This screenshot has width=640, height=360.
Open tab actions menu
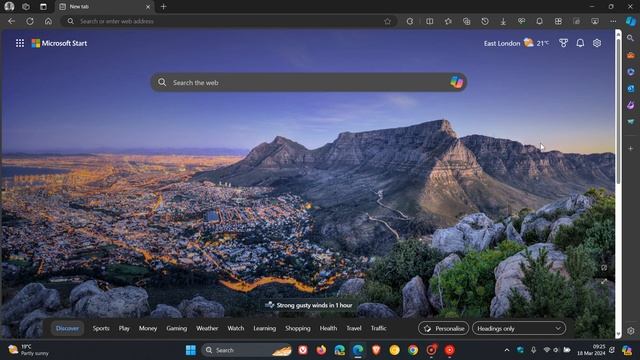pyautogui.click(x=43, y=7)
